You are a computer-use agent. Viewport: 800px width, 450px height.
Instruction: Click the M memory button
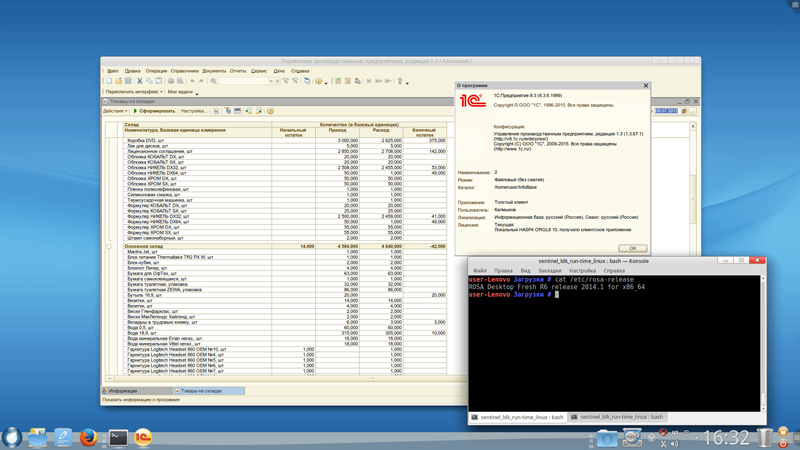tap(369, 81)
